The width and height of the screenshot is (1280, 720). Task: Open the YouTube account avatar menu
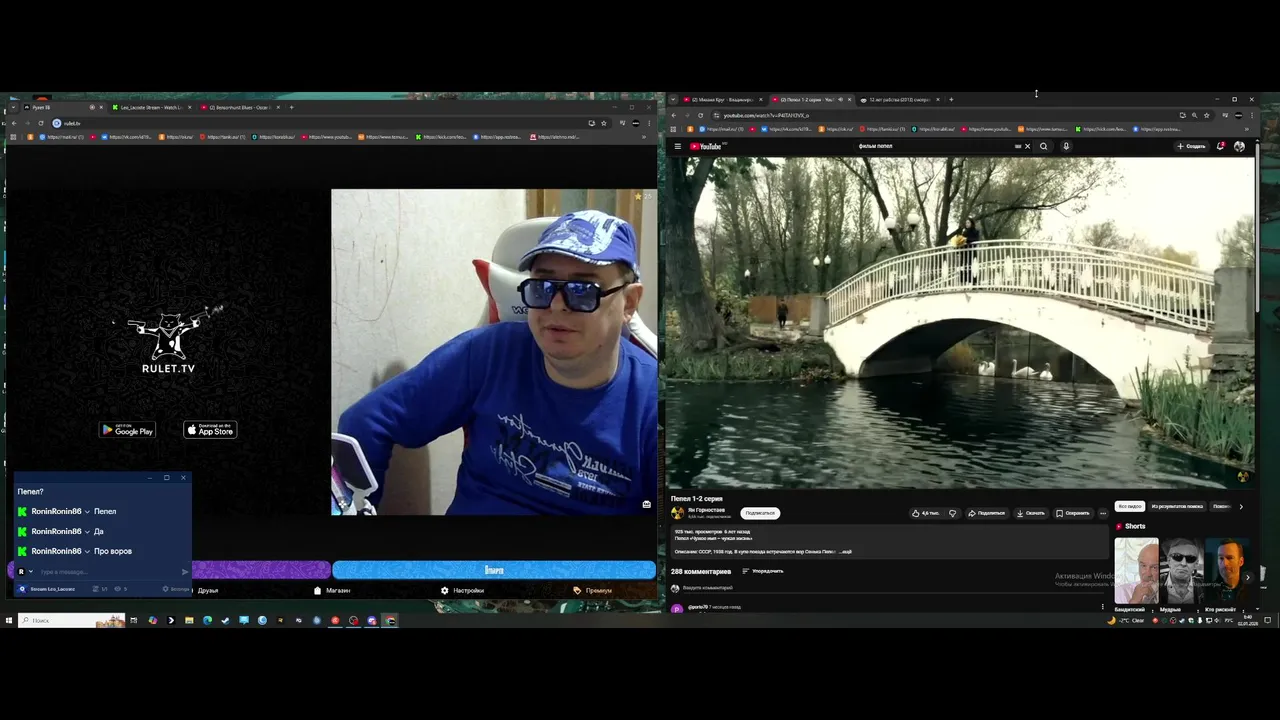(1240, 146)
